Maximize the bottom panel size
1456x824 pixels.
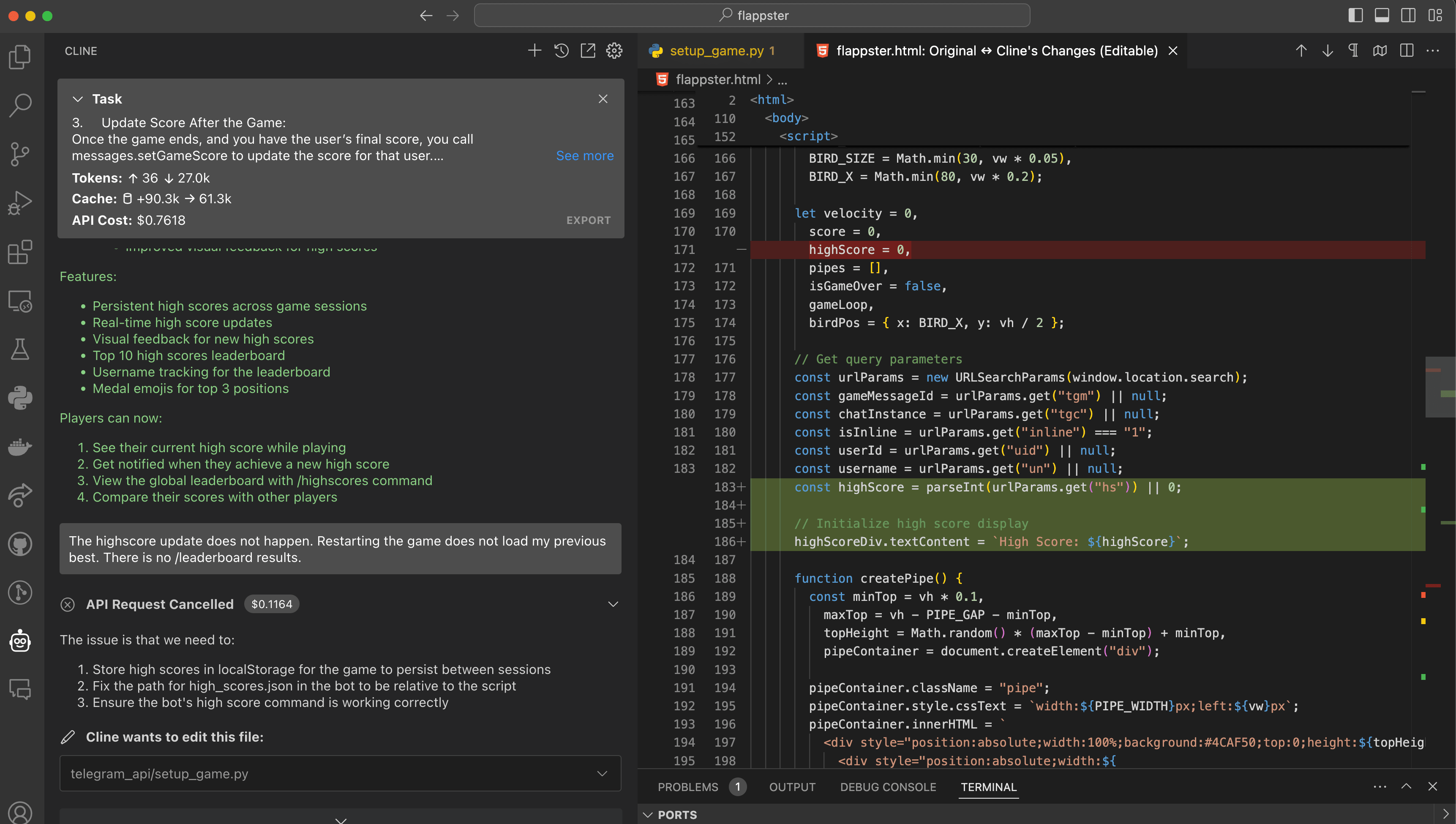point(1406,787)
